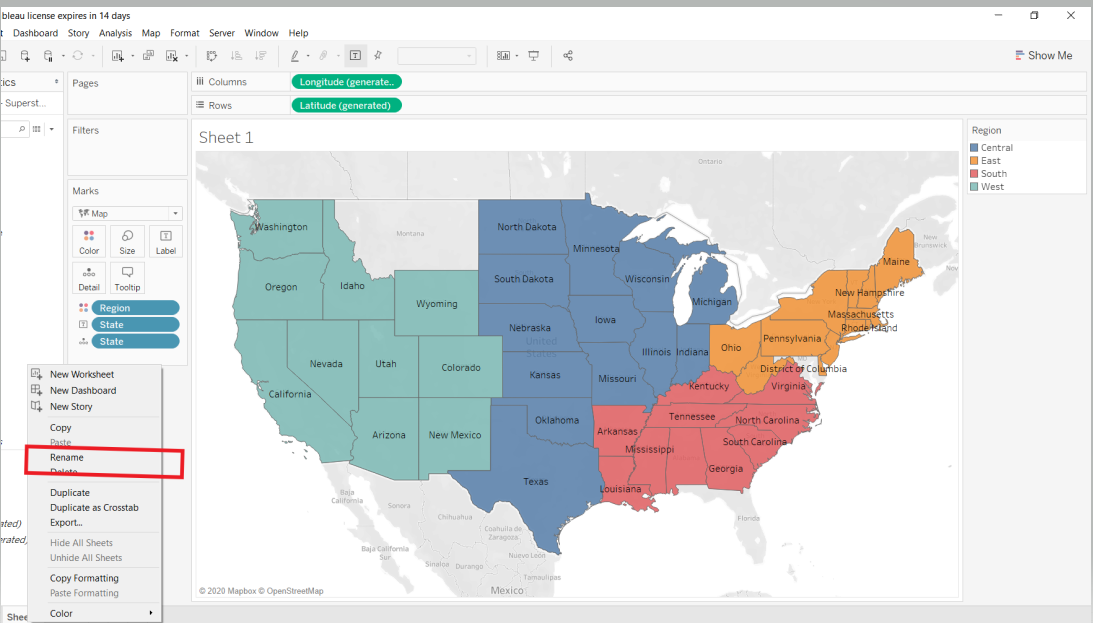Click the Latitude (generated) pill on Rows

(x=346, y=105)
